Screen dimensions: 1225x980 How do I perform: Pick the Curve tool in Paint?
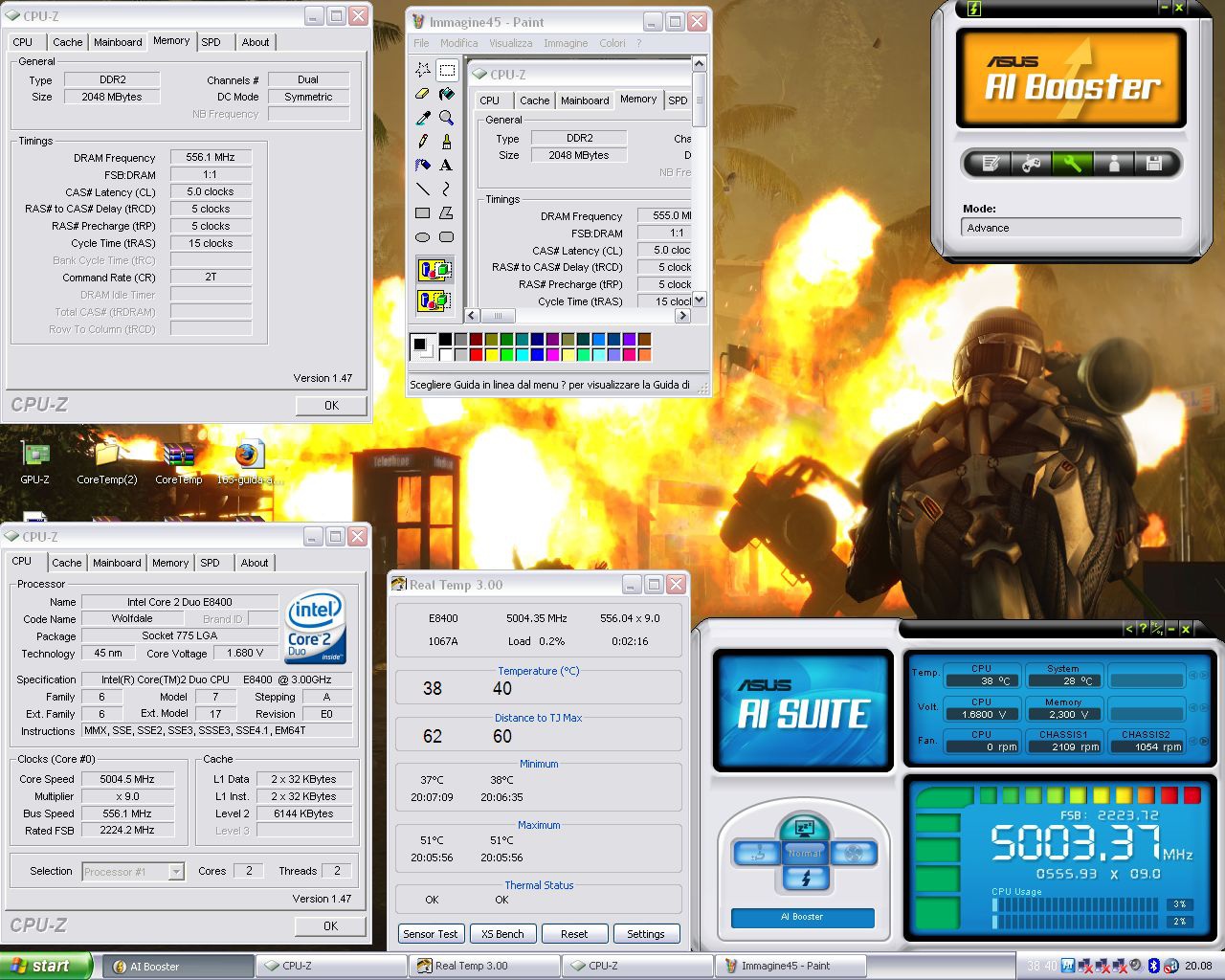point(446,189)
